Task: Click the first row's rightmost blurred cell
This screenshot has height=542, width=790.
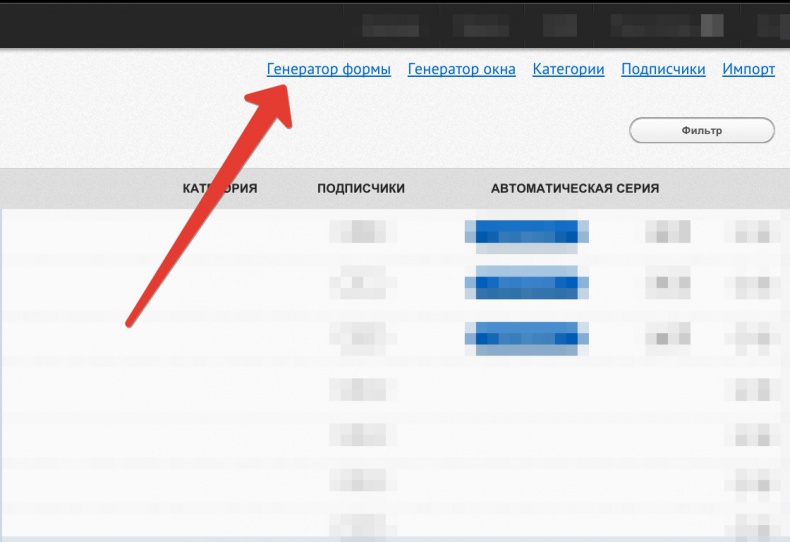Action: tap(757, 233)
